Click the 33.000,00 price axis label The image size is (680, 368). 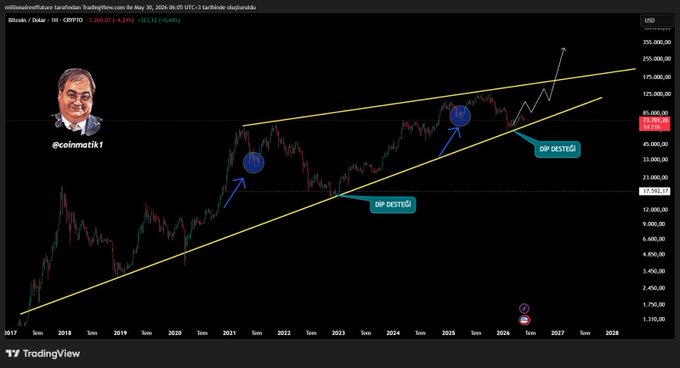point(656,160)
